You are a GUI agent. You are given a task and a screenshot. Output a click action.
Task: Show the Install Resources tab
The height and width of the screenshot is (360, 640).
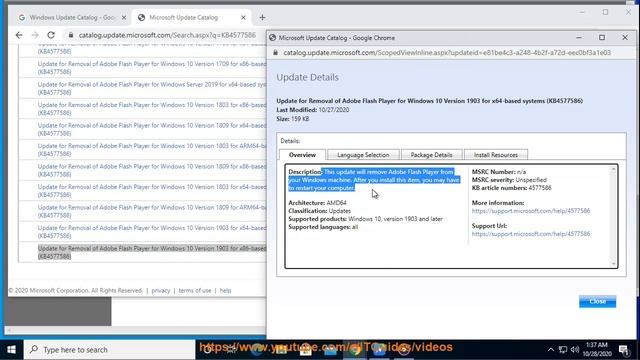click(496, 155)
